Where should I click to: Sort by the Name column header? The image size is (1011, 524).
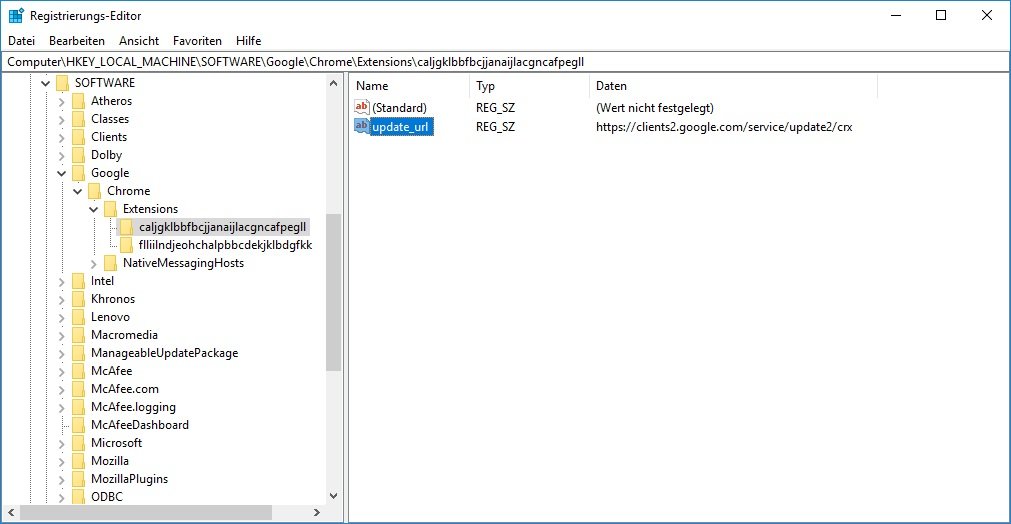(410, 86)
